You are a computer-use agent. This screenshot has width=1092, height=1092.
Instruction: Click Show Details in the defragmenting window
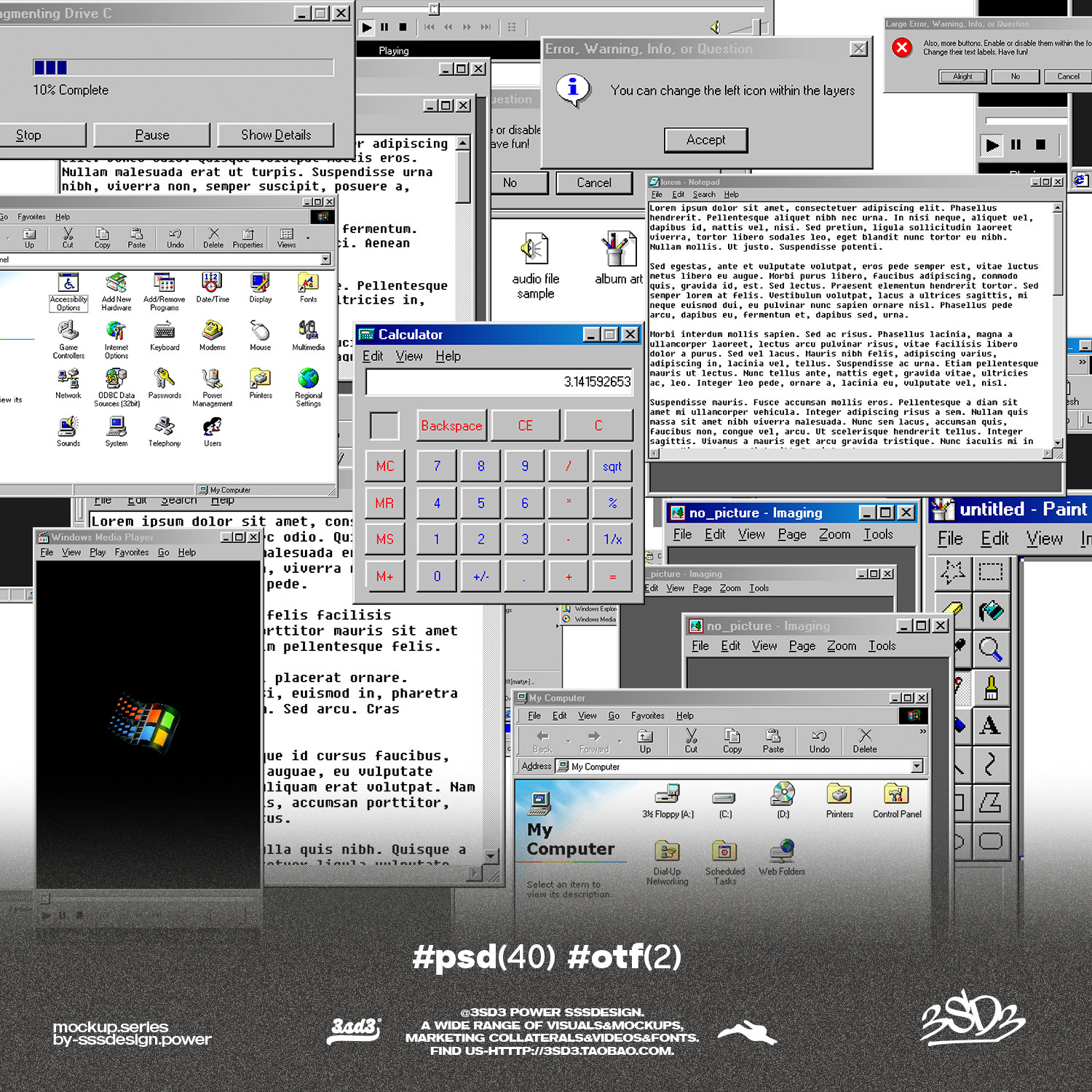[276, 135]
